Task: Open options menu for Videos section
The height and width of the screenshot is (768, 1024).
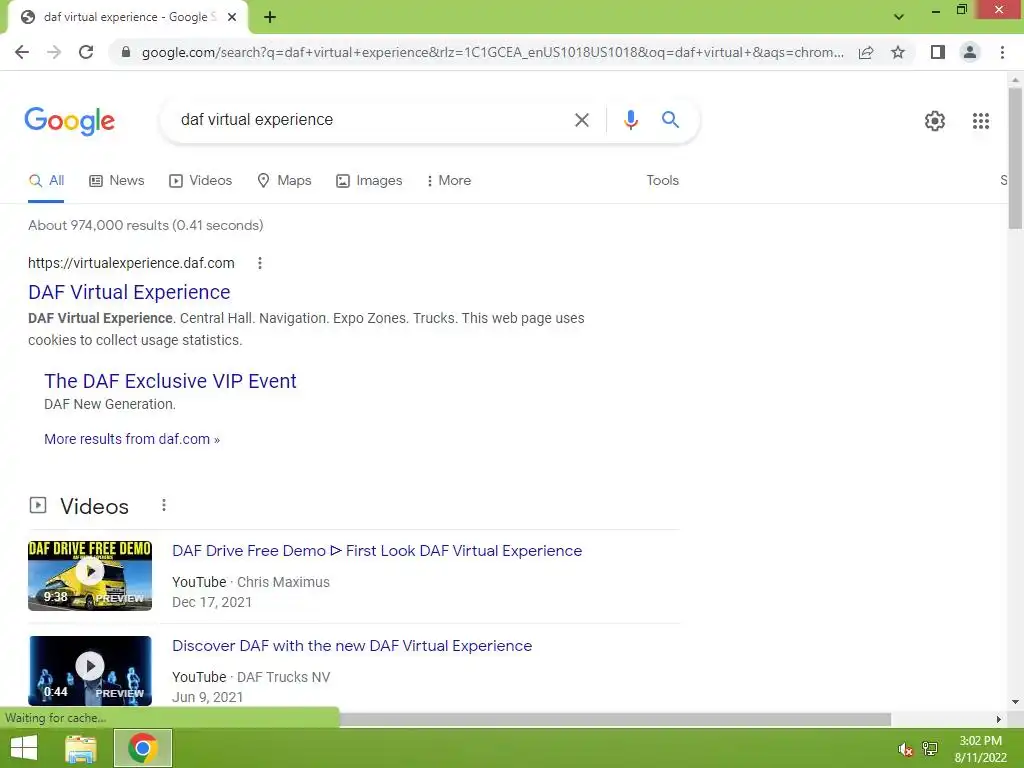Action: (164, 505)
